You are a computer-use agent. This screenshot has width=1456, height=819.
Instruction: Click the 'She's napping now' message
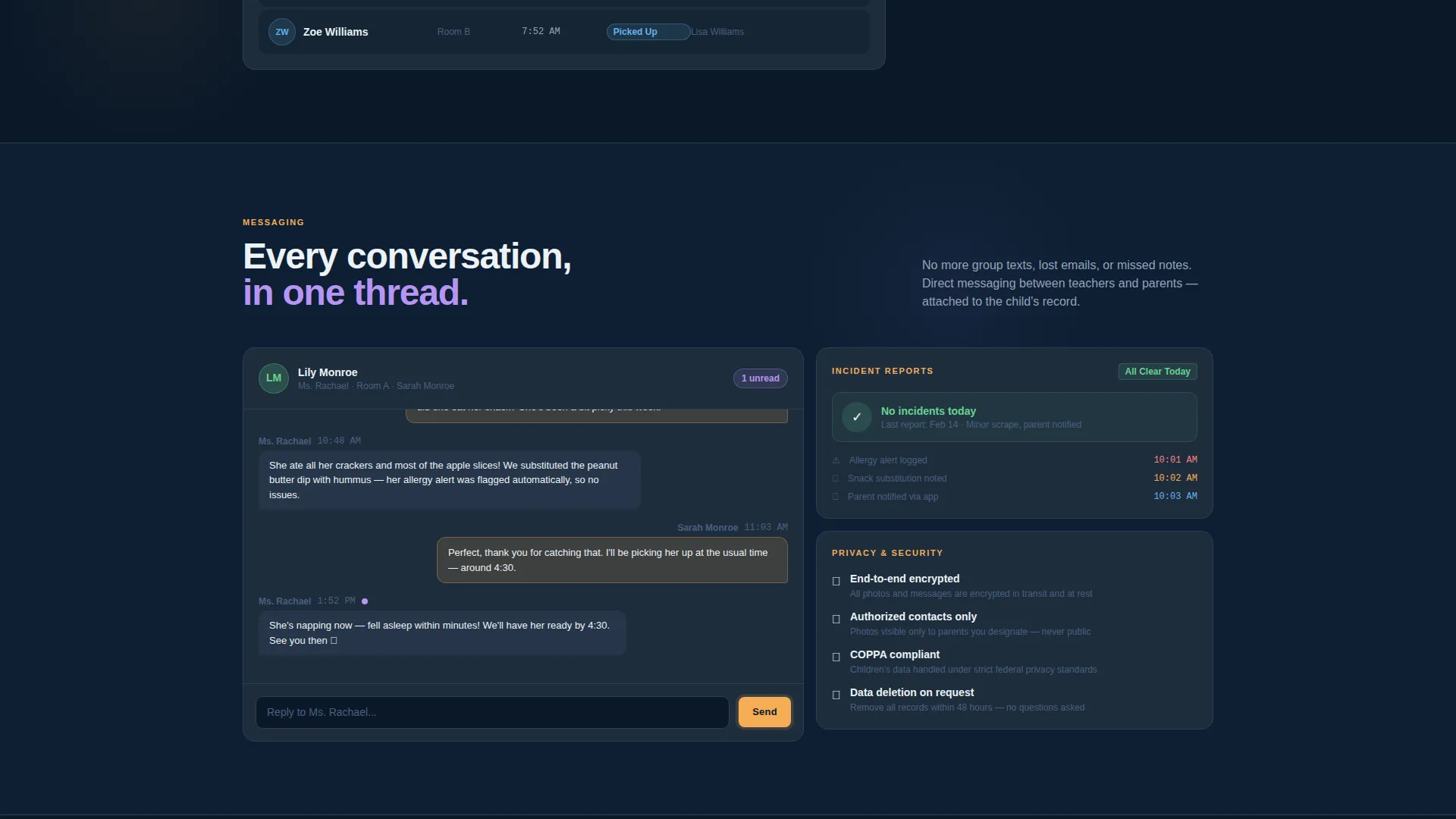click(442, 633)
